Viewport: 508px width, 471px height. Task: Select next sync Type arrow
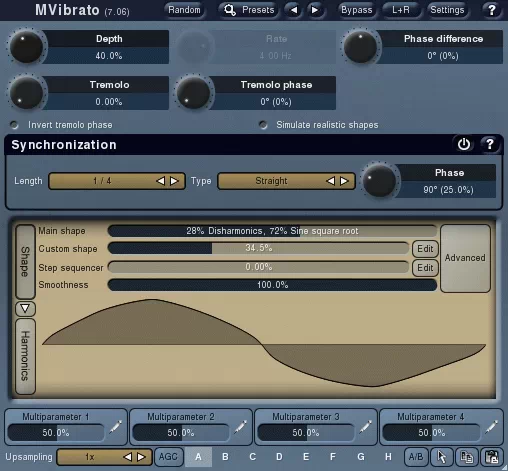pos(344,181)
